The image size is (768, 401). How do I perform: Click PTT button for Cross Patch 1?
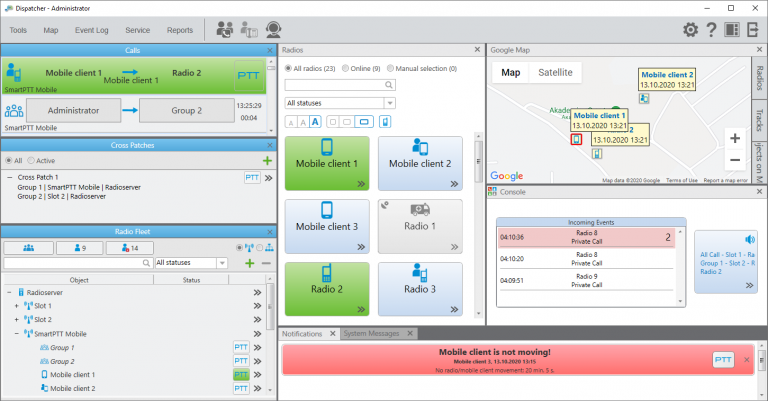(x=252, y=177)
